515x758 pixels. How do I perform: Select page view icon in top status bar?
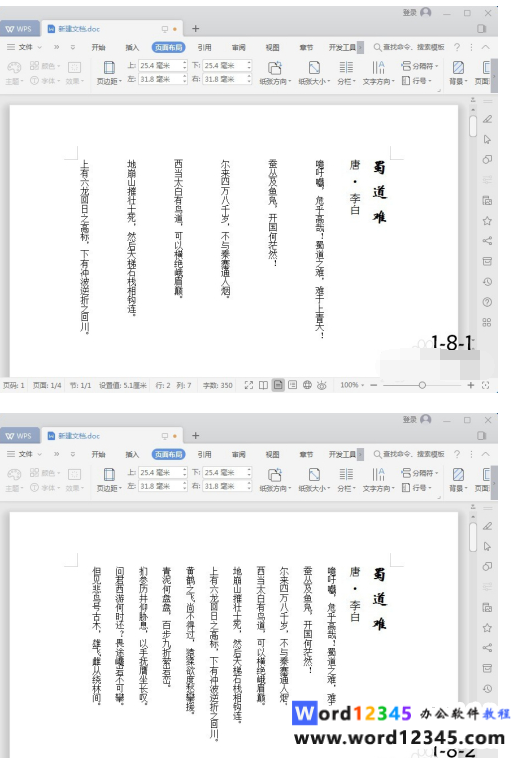tap(278, 385)
